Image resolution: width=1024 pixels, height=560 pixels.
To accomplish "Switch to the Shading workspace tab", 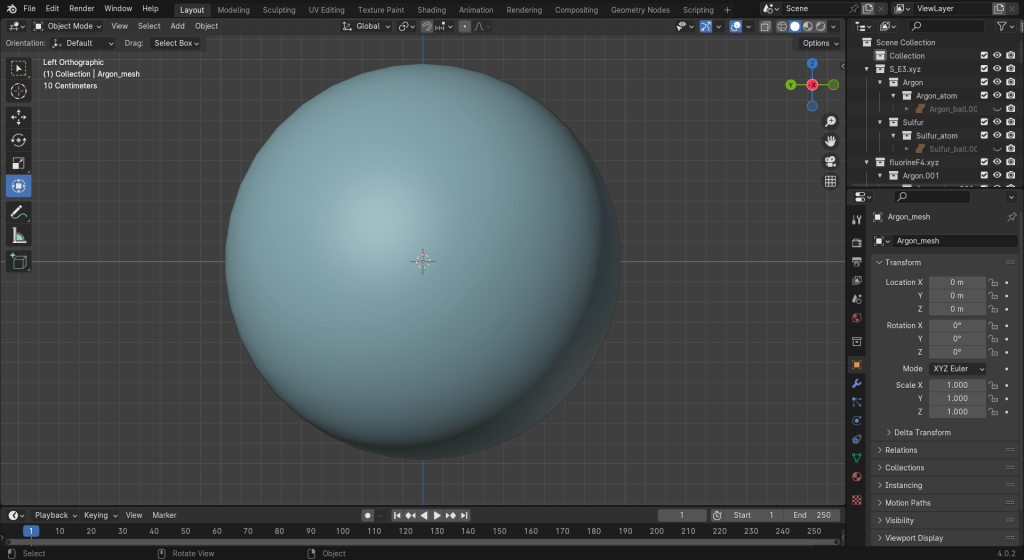I will (431, 10).
